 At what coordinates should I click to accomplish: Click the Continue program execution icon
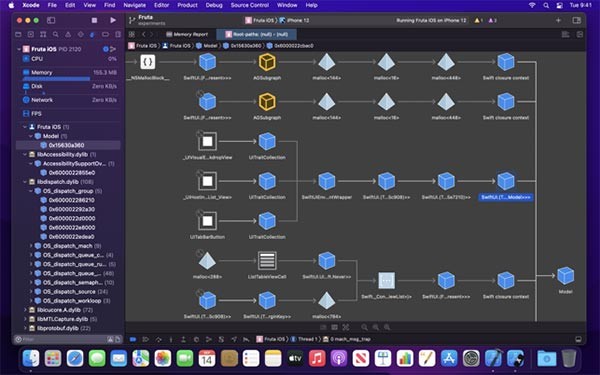tap(145, 339)
